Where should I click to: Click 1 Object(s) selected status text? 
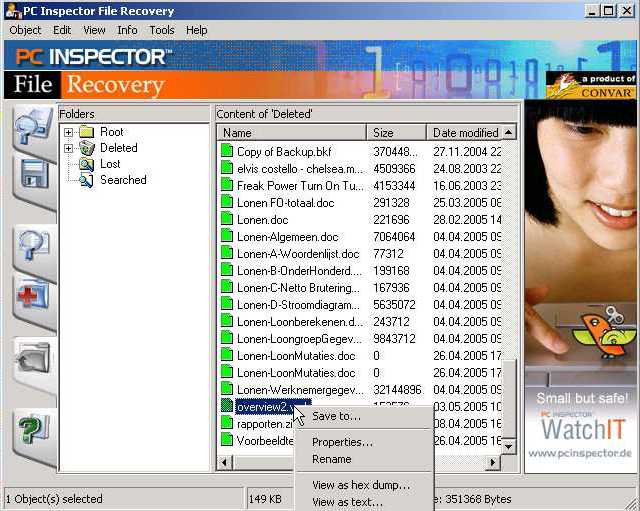point(54,499)
